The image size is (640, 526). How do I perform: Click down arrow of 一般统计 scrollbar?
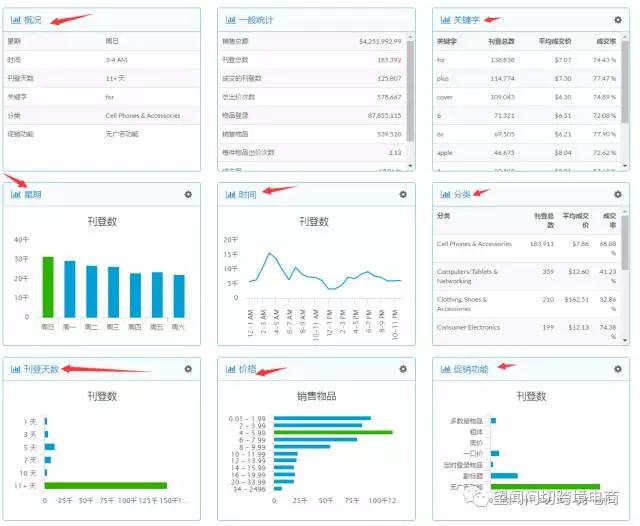[410, 166]
